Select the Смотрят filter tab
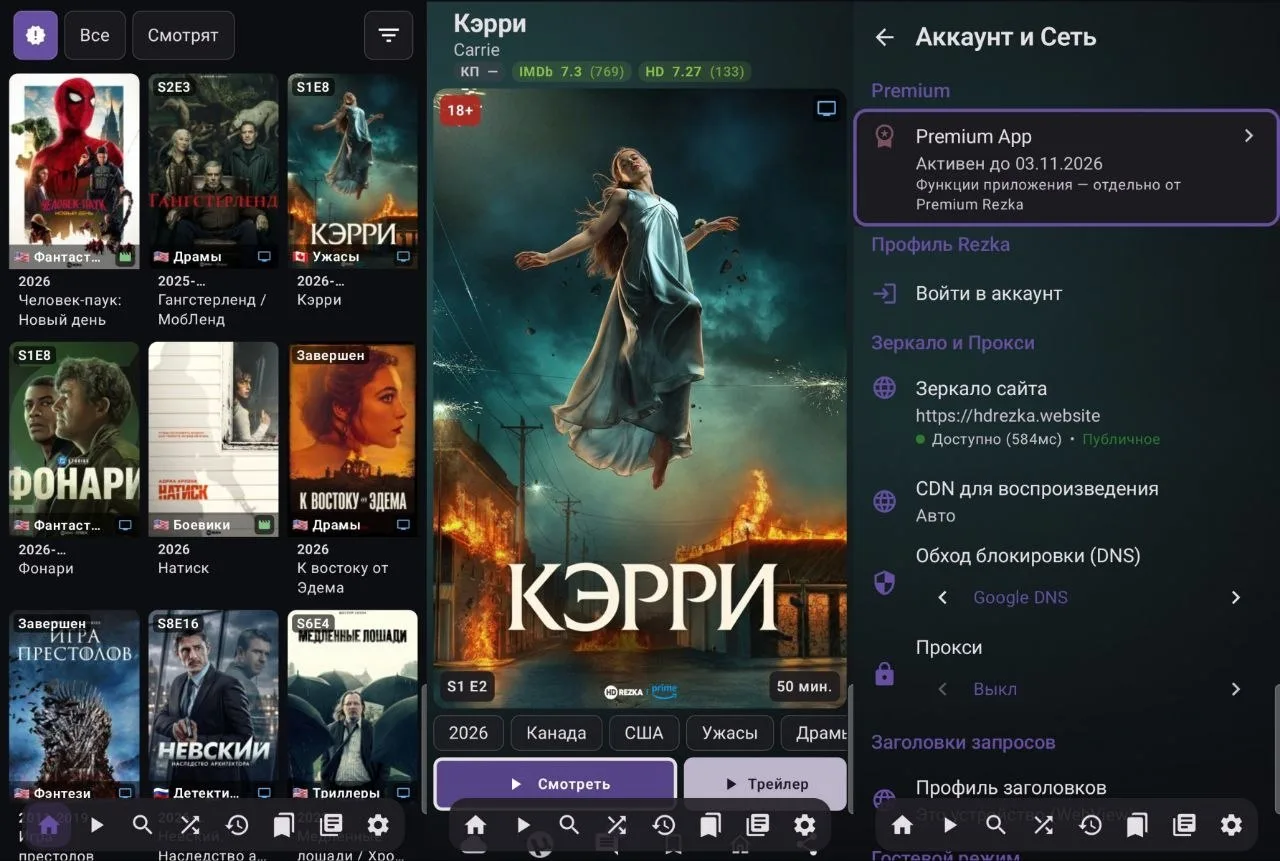 183,36
